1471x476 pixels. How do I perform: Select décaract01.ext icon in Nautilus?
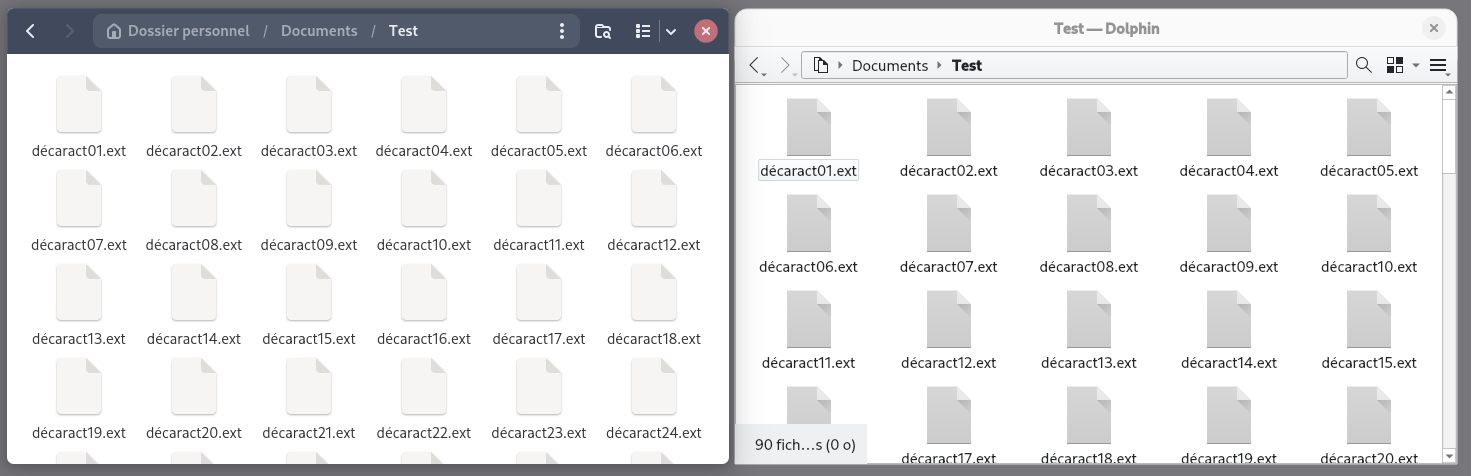click(x=79, y=105)
